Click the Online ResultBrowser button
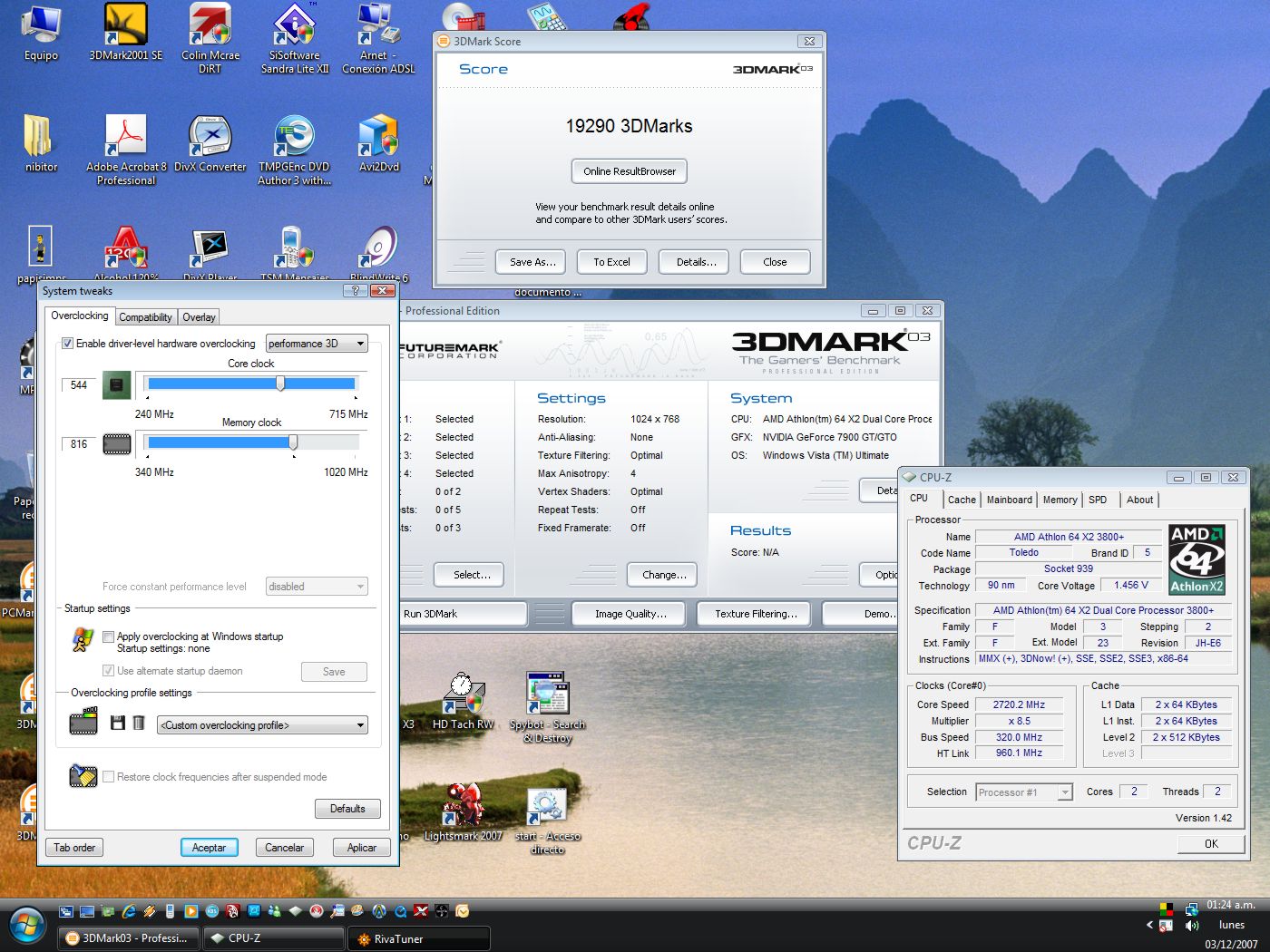This screenshot has width=1270, height=952. 630,171
